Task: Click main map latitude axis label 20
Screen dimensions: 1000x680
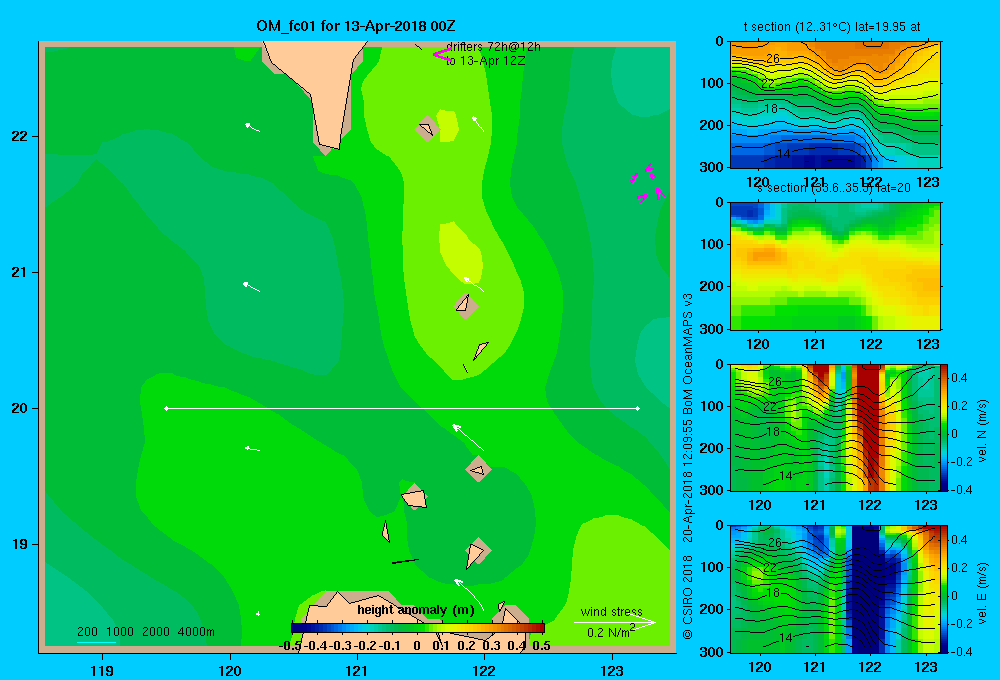Action: (20, 408)
